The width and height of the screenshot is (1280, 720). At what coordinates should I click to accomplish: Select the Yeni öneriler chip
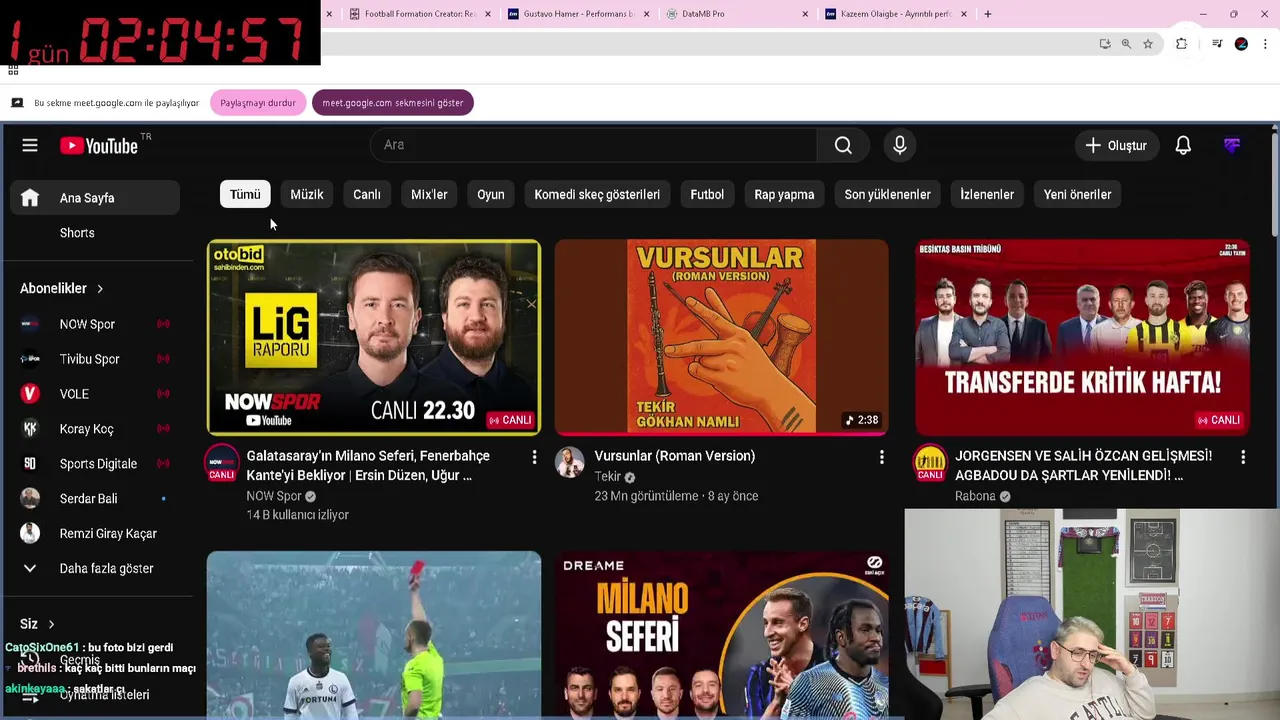(1077, 194)
